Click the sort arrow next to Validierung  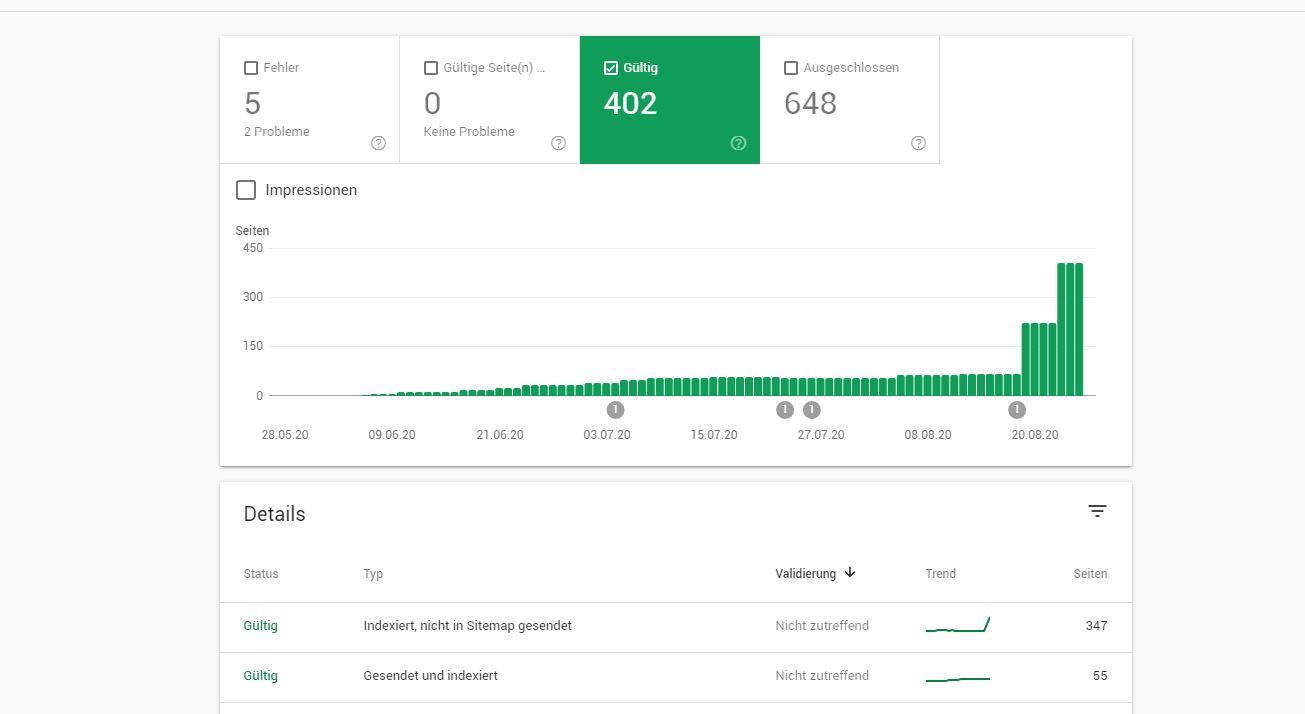tap(850, 573)
